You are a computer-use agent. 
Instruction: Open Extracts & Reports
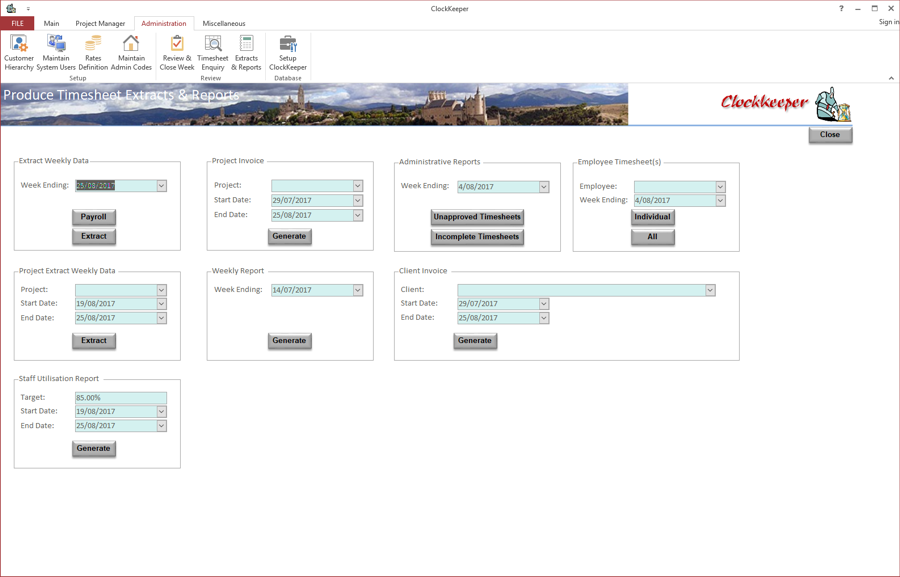[x=246, y=52]
